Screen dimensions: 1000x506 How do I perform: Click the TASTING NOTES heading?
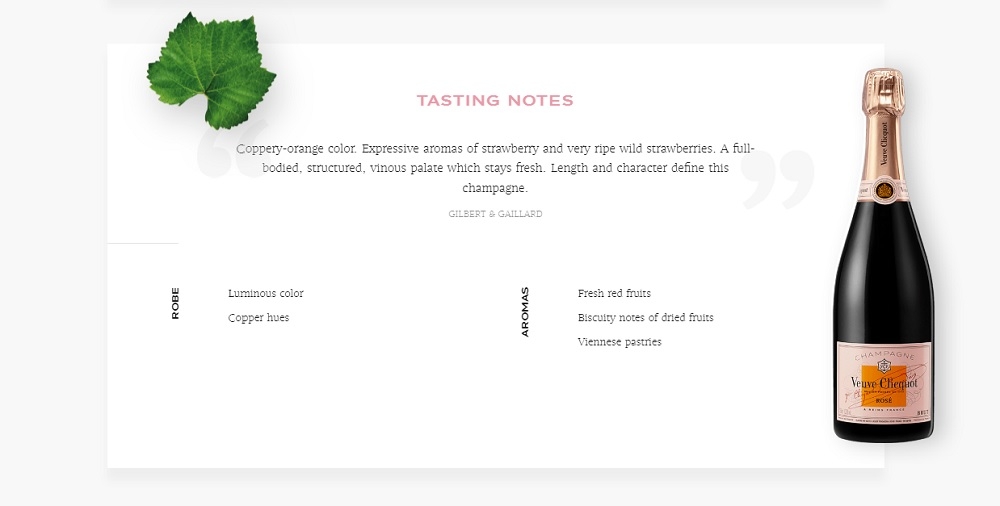(x=496, y=101)
